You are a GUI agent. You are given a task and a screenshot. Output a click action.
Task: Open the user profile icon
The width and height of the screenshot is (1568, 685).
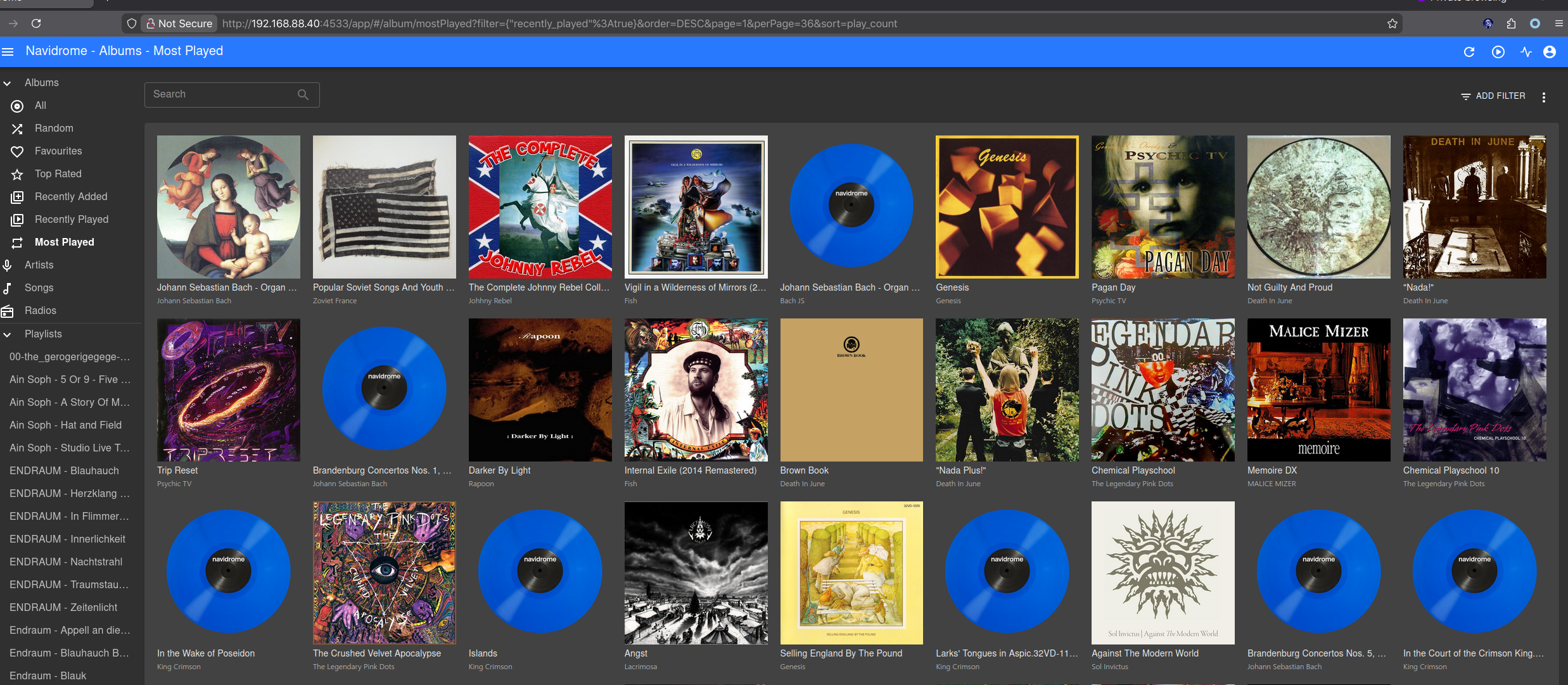(1550, 52)
